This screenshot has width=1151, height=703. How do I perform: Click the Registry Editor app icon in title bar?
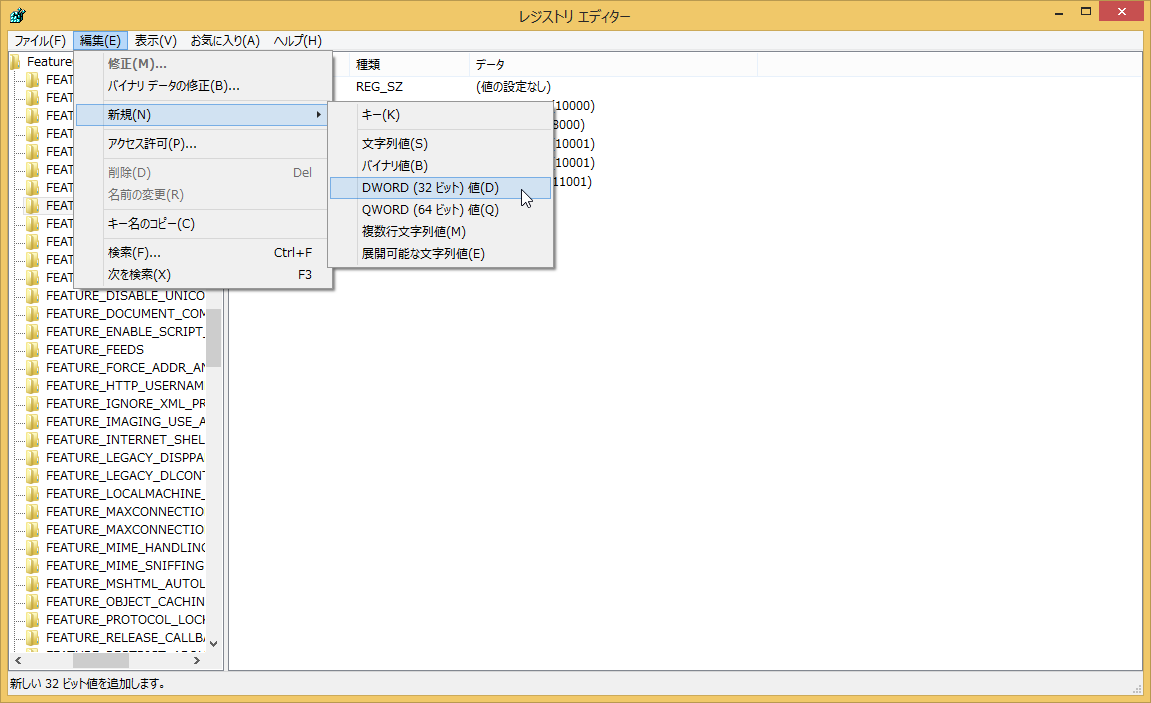pos(18,15)
